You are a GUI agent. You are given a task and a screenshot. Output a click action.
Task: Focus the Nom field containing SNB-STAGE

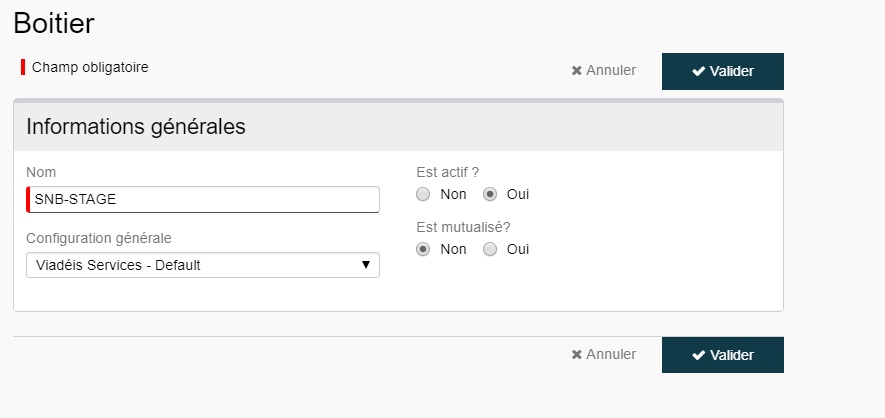coord(203,199)
